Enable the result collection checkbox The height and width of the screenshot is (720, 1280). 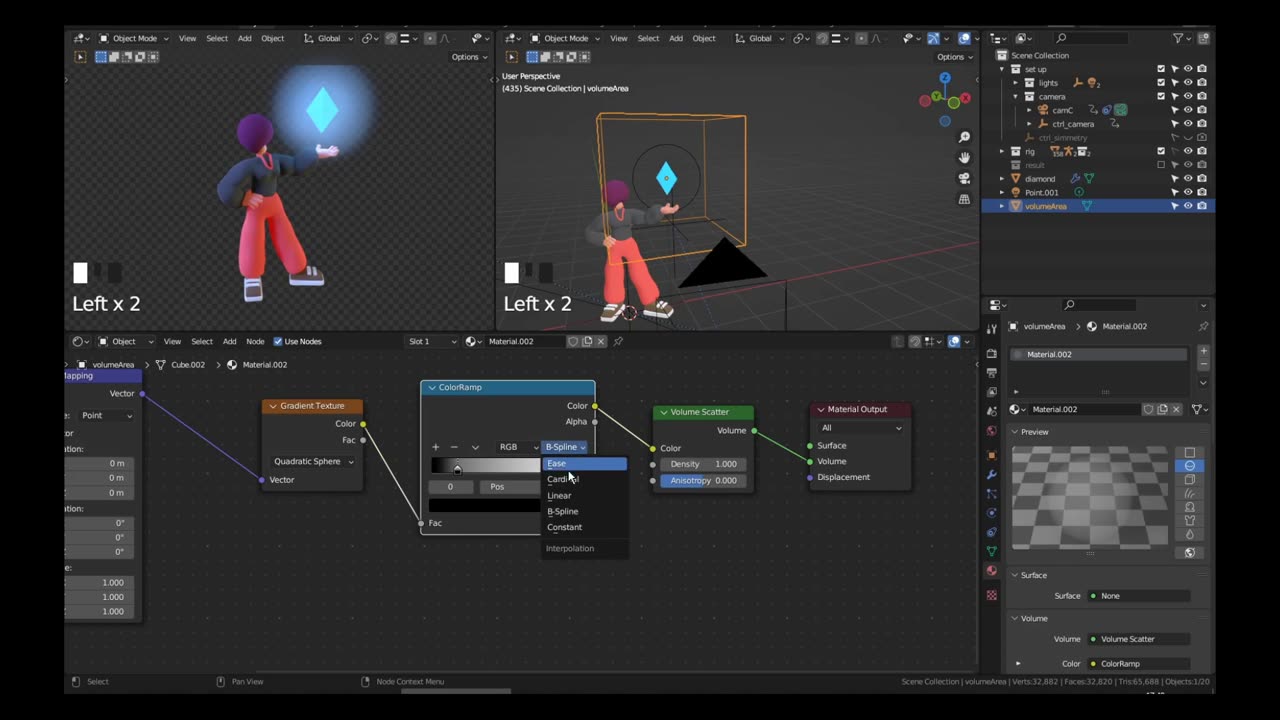coord(1161,165)
